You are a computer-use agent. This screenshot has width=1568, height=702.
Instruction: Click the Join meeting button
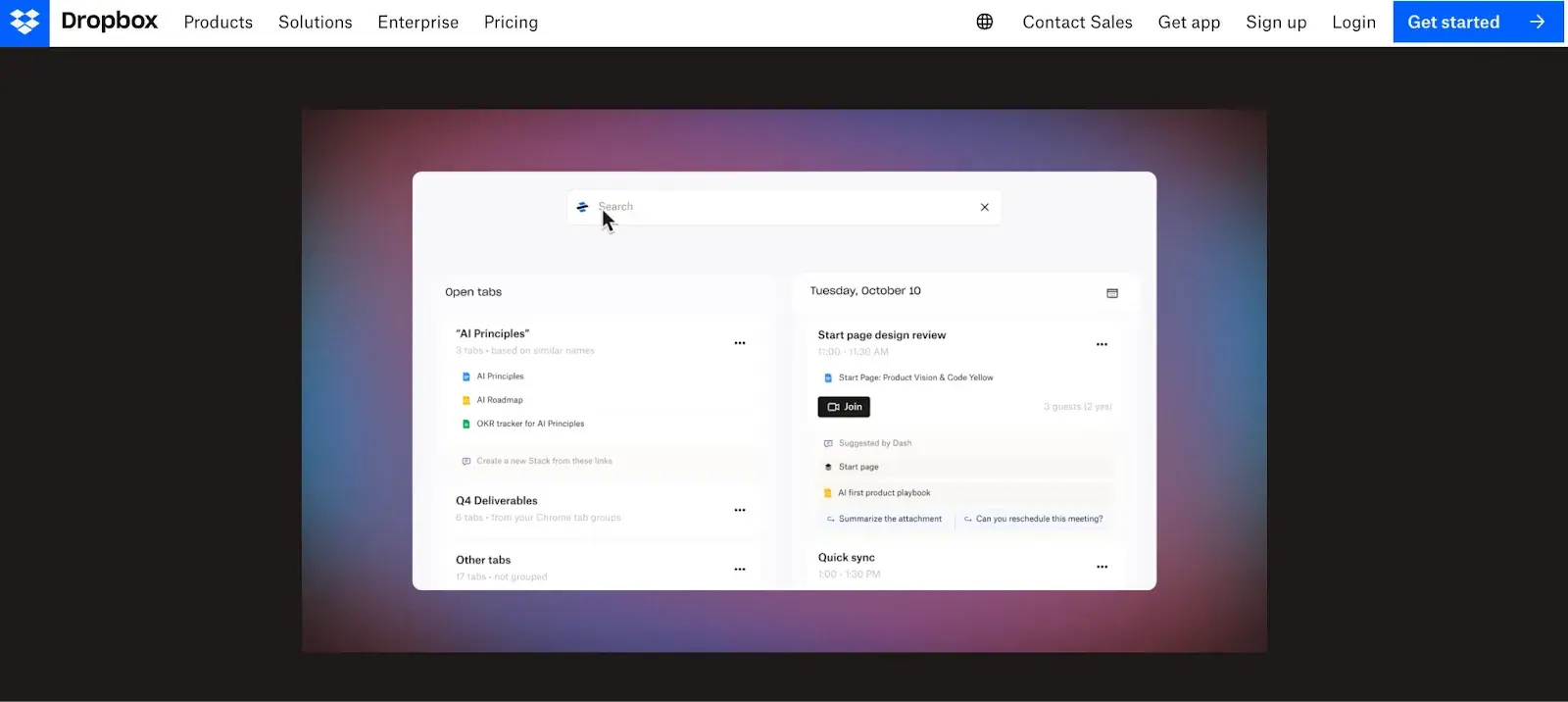click(x=844, y=407)
